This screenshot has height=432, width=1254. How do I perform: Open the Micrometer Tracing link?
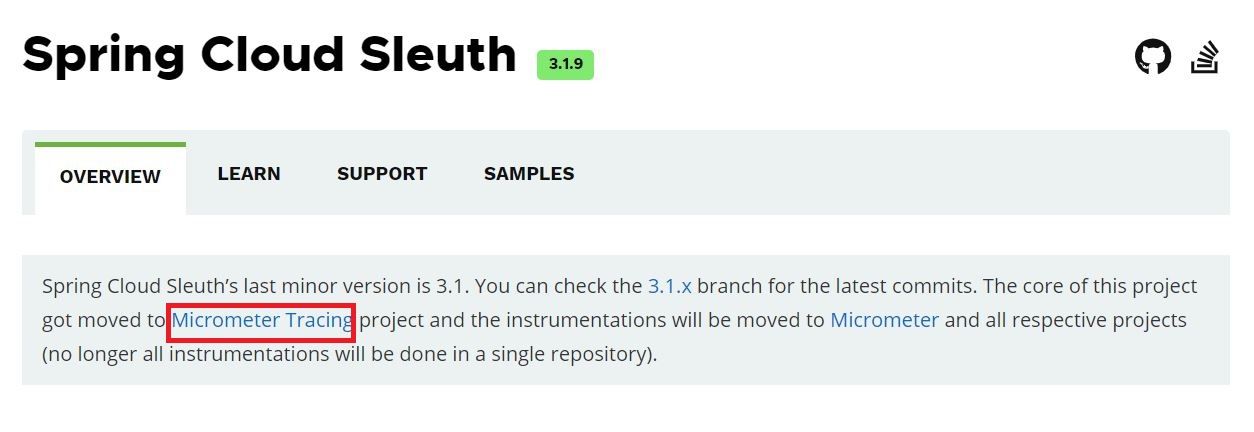tap(262, 321)
